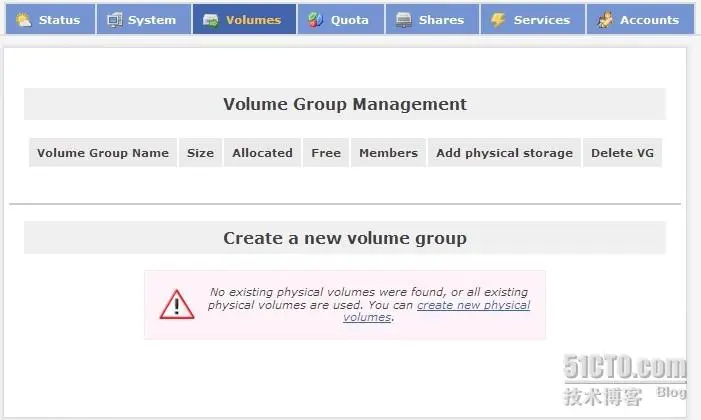This screenshot has width=701, height=420.
Task: Click the Delete VG column header
Action: click(x=622, y=153)
